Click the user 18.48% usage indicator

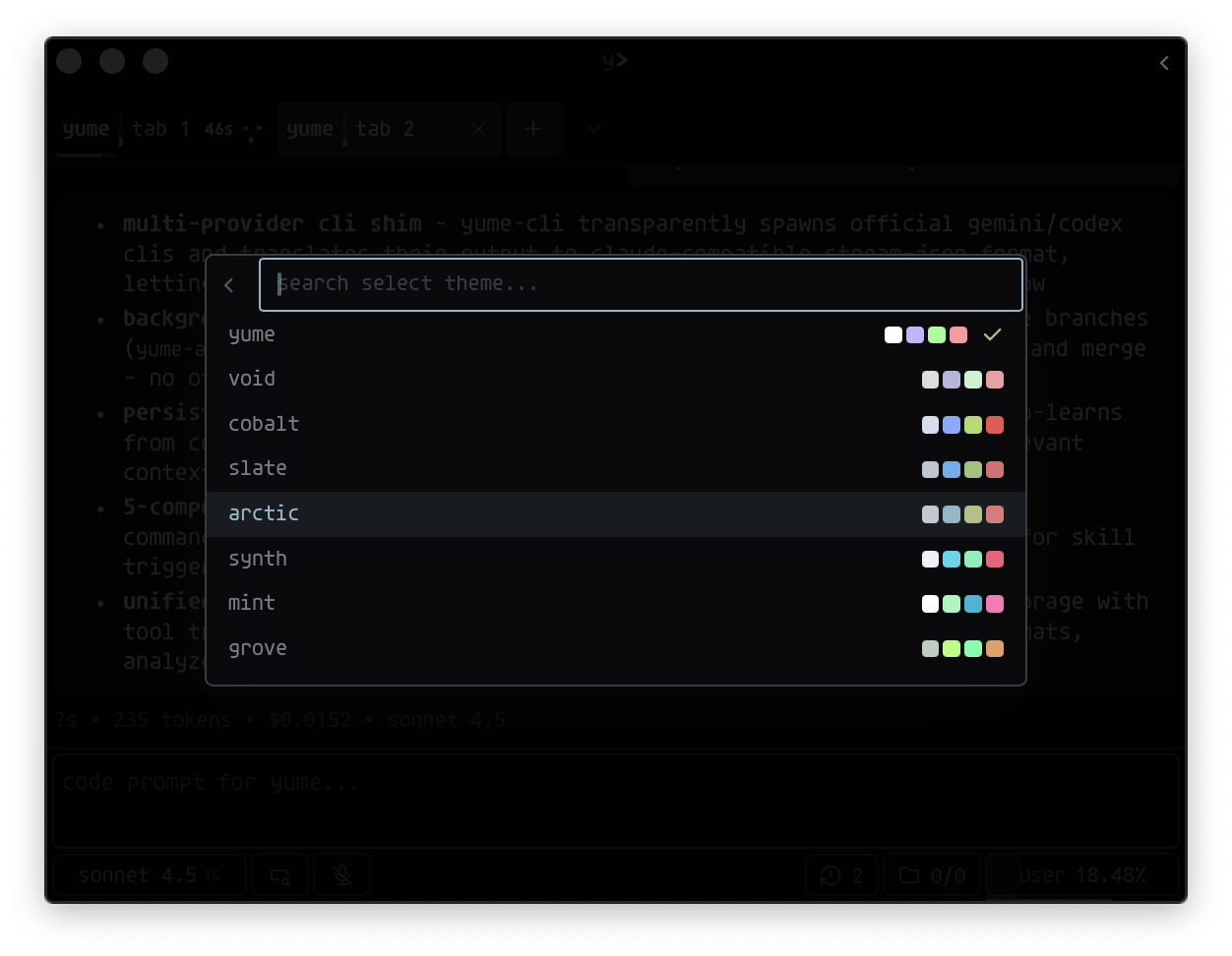click(x=1082, y=874)
